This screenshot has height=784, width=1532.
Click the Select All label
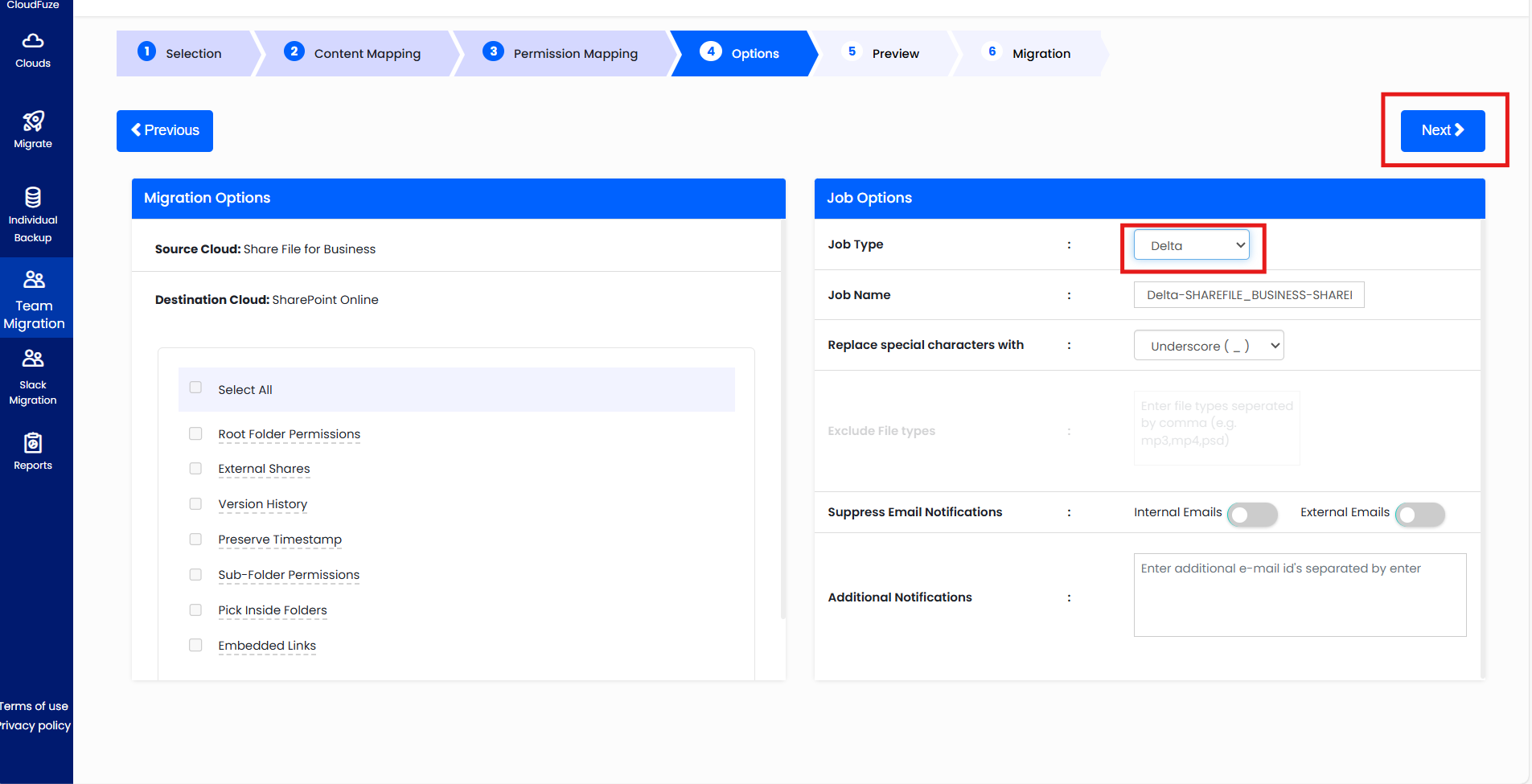click(245, 390)
